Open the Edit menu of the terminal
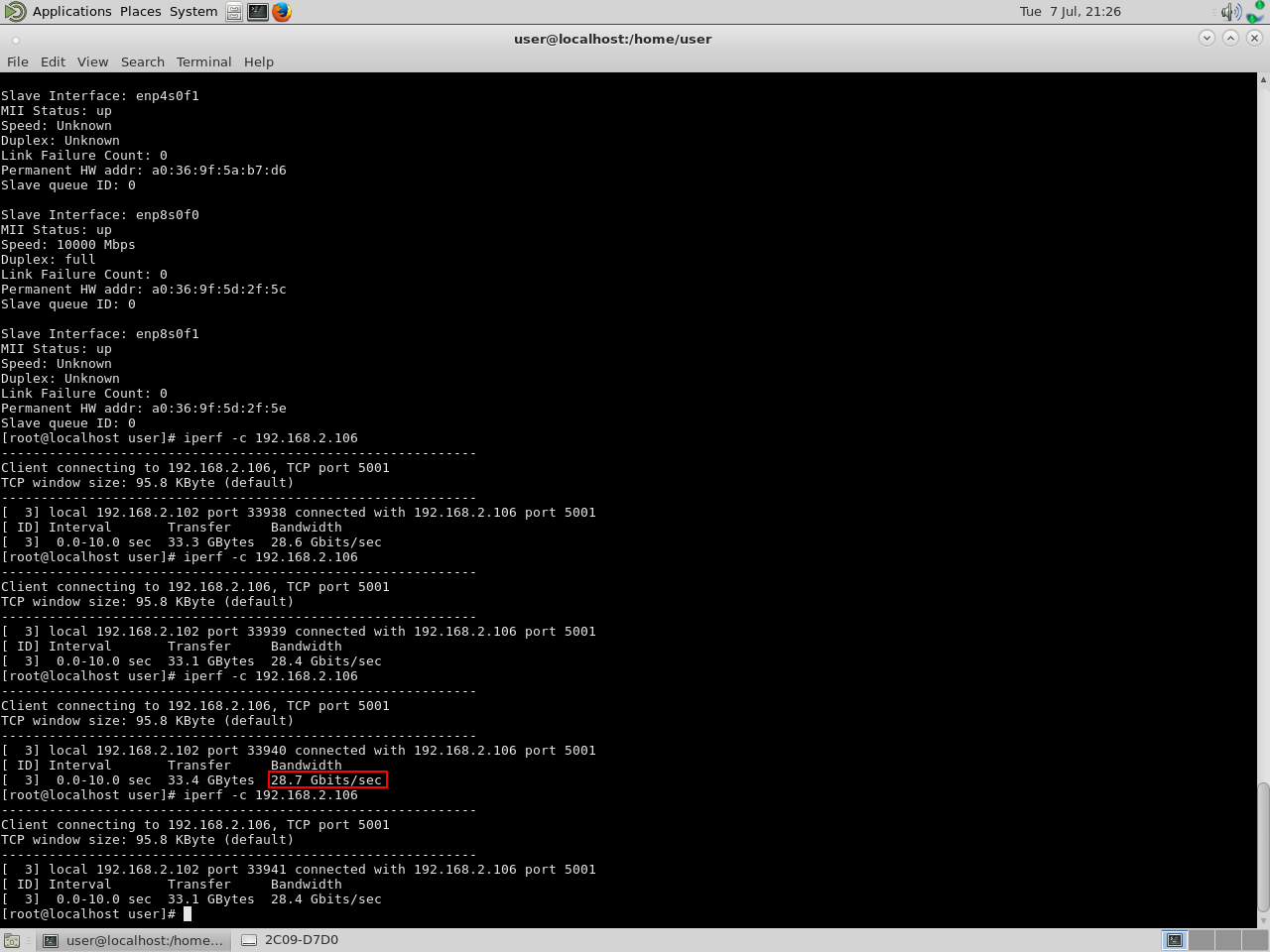Viewport: 1270px width, 952px height. tap(52, 61)
